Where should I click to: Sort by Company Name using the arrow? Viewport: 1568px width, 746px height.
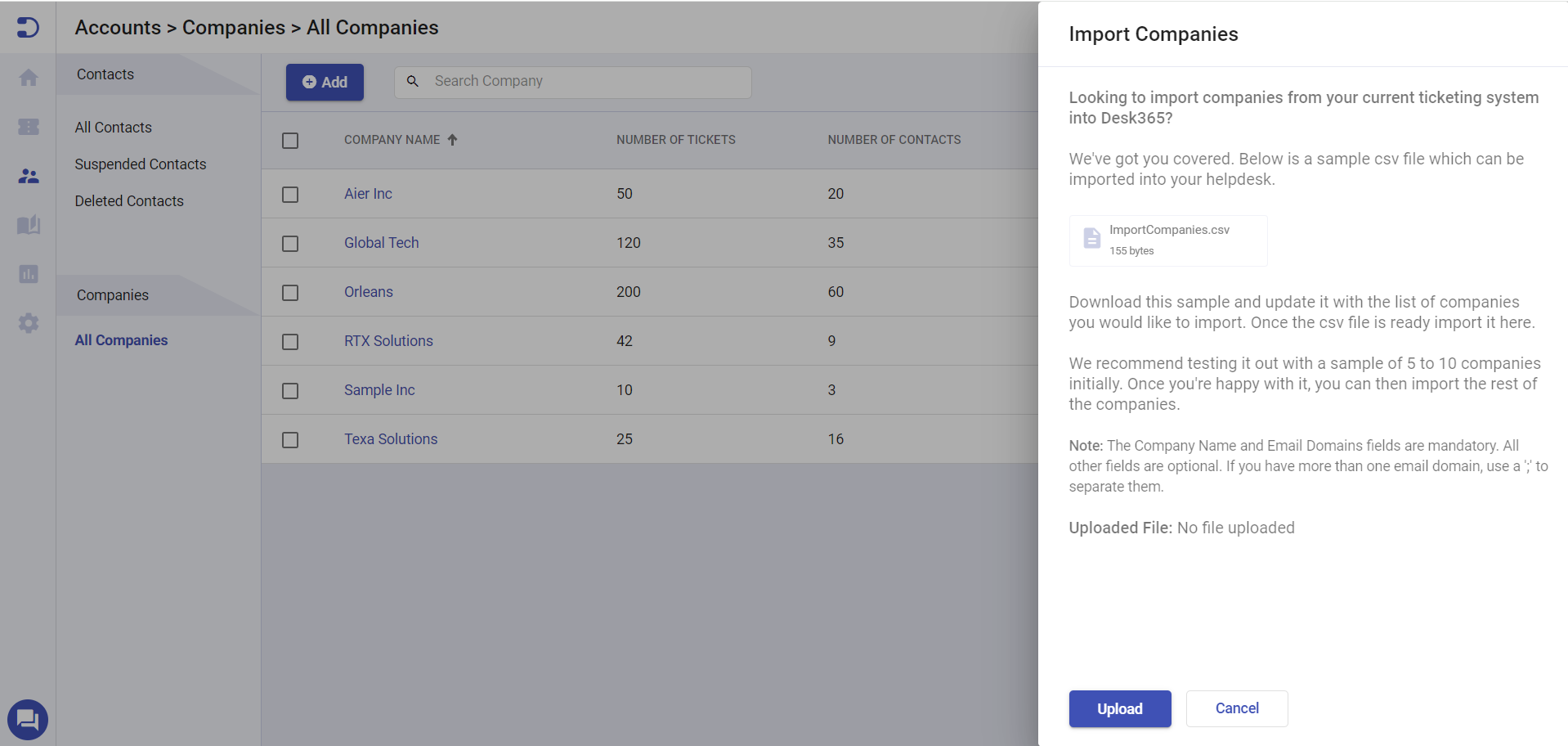pyautogui.click(x=453, y=139)
